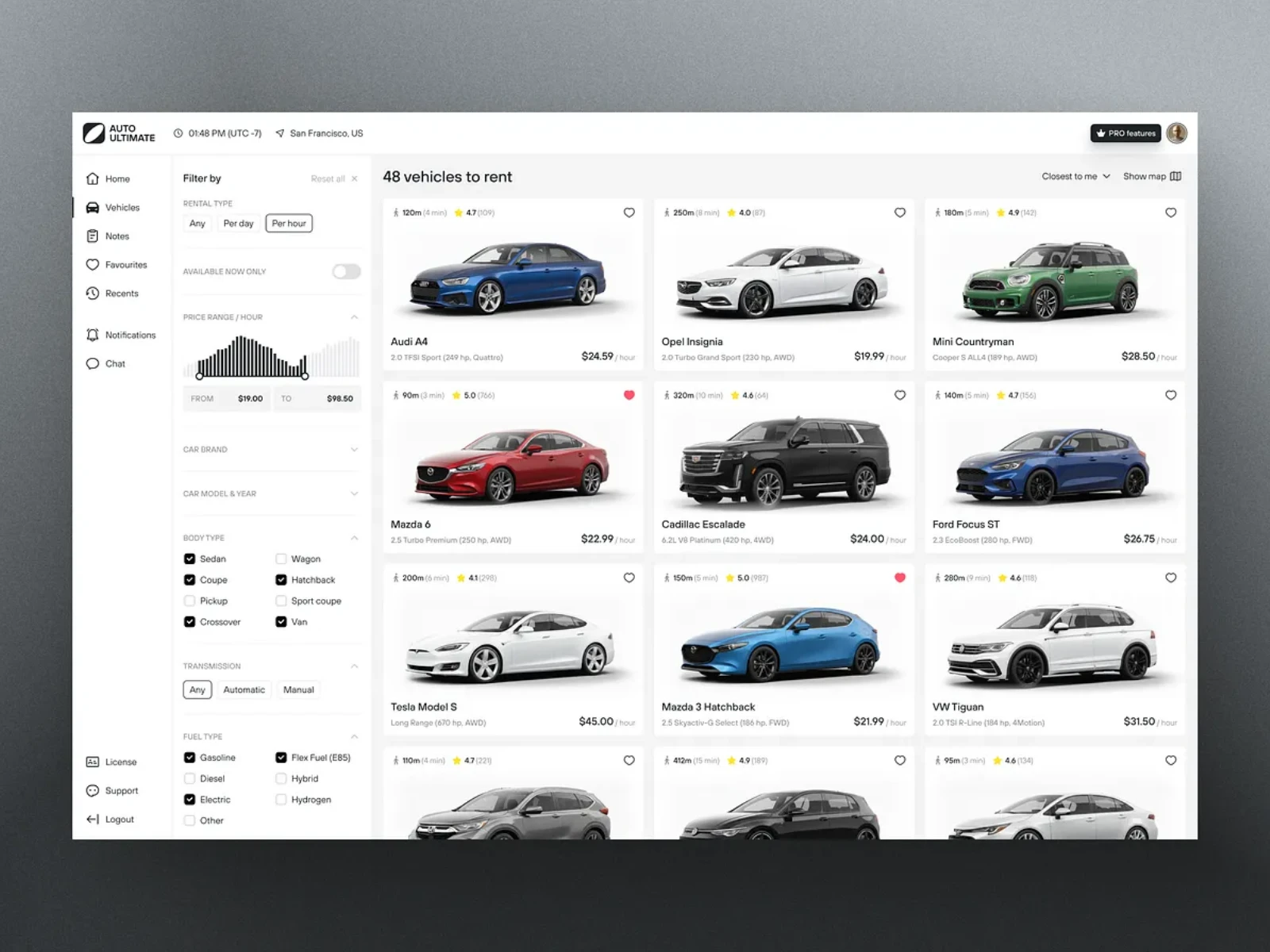Uncheck the Gasoline fuel type
The height and width of the screenshot is (952, 1270).
(x=190, y=758)
